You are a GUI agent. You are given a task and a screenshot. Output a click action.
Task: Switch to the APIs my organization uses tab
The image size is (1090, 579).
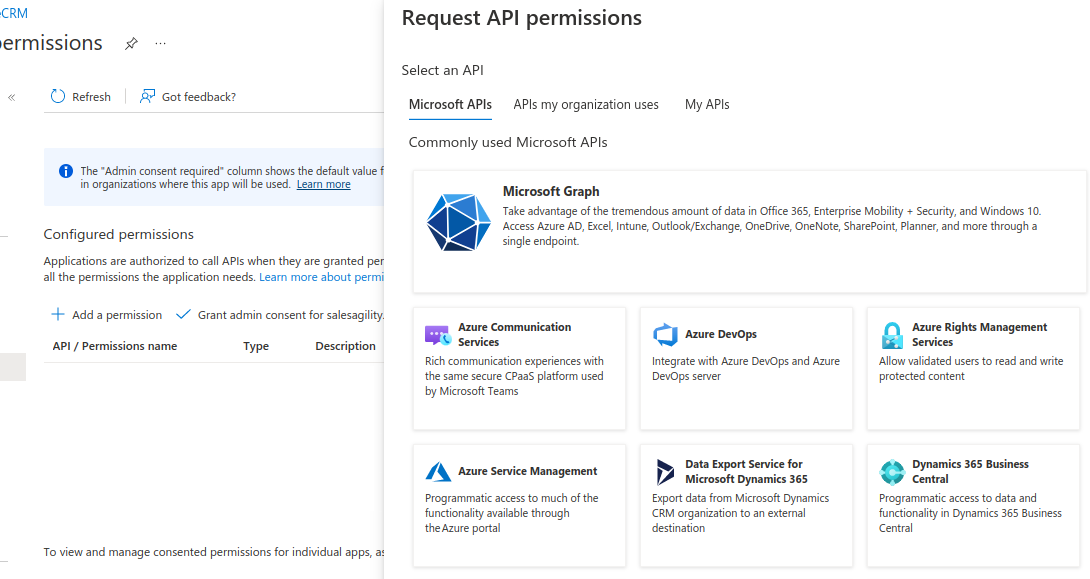(x=586, y=104)
